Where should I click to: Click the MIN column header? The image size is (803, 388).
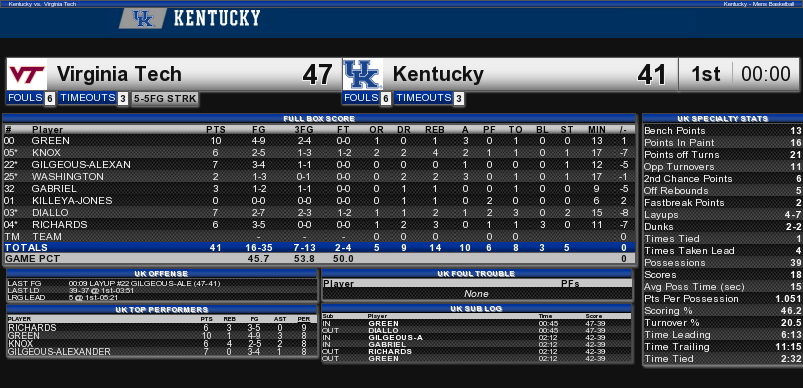pos(597,130)
